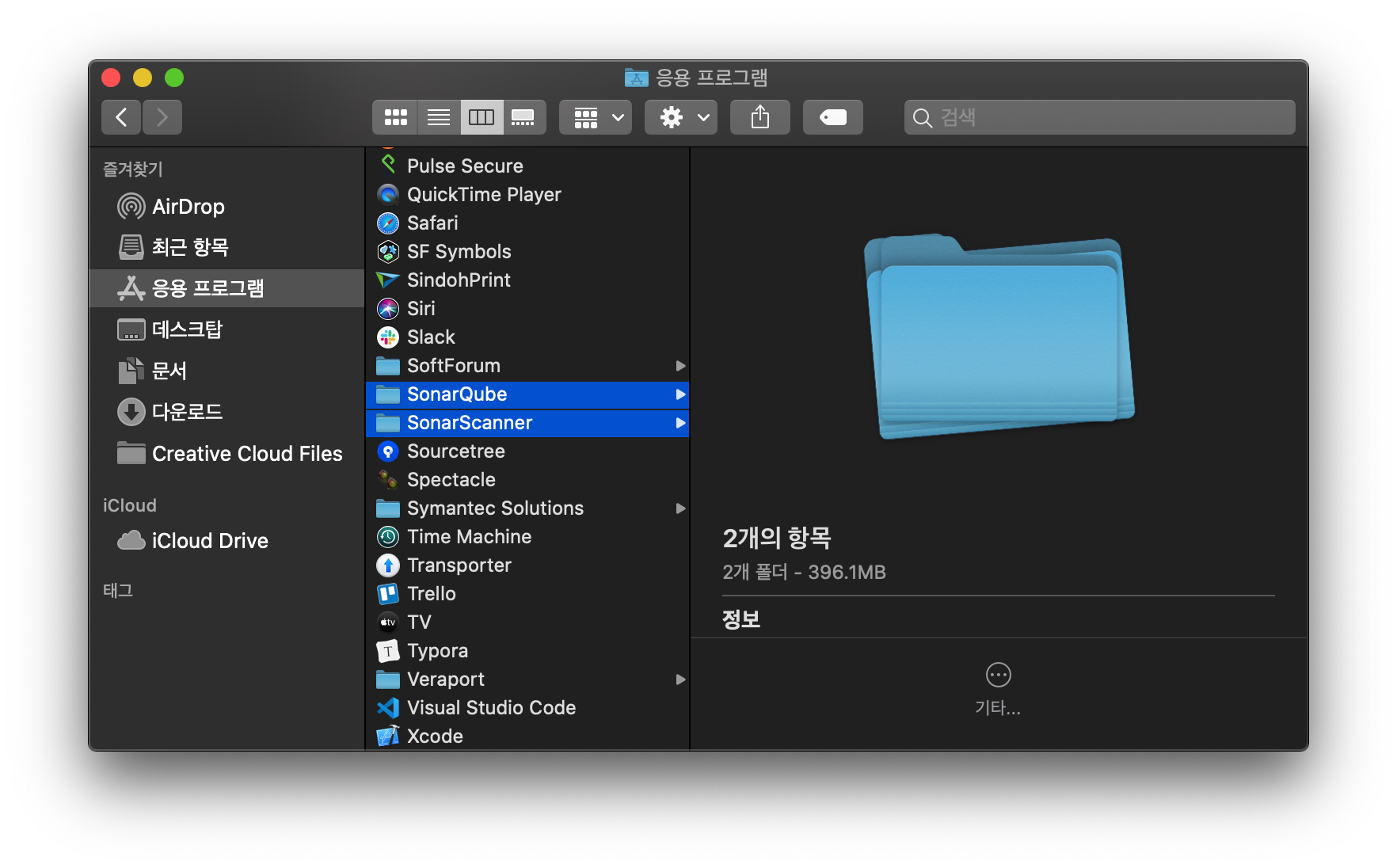Switch to list view

[x=438, y=117]
